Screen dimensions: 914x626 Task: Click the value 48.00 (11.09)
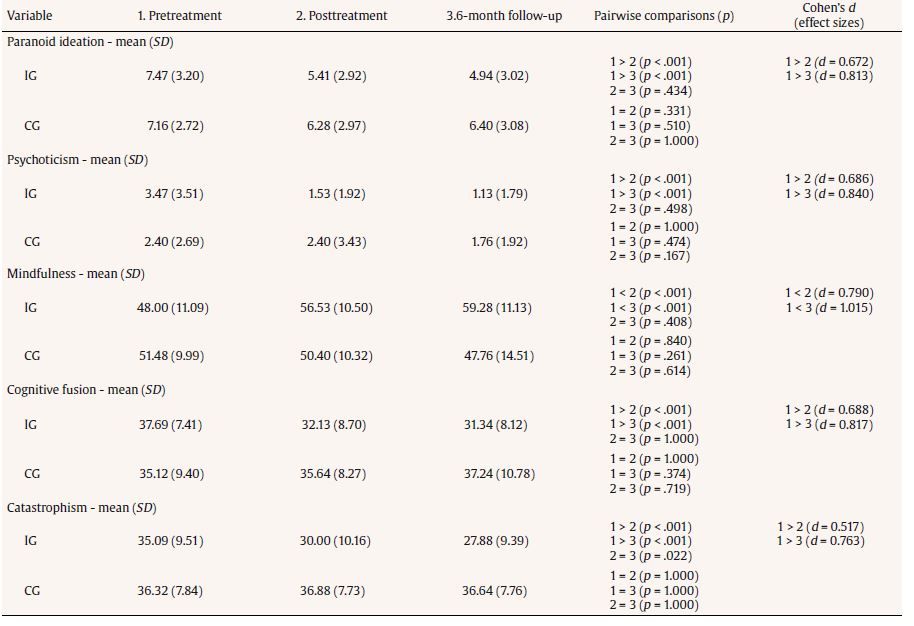173,308
